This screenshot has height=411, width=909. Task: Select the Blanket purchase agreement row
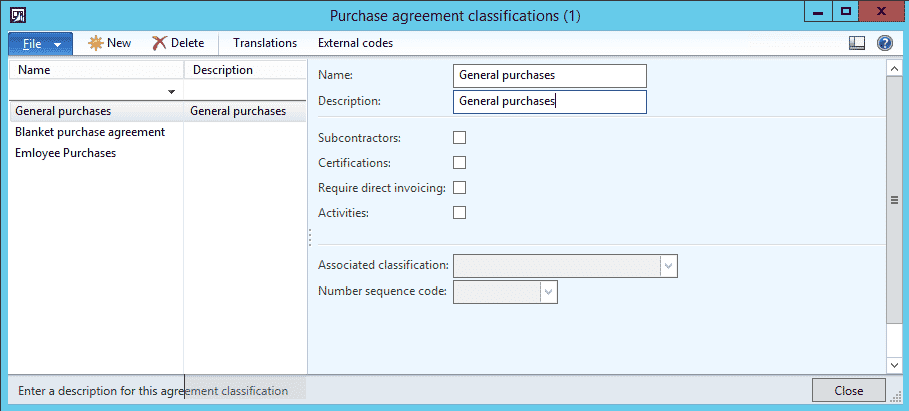[x=157, y=132]
